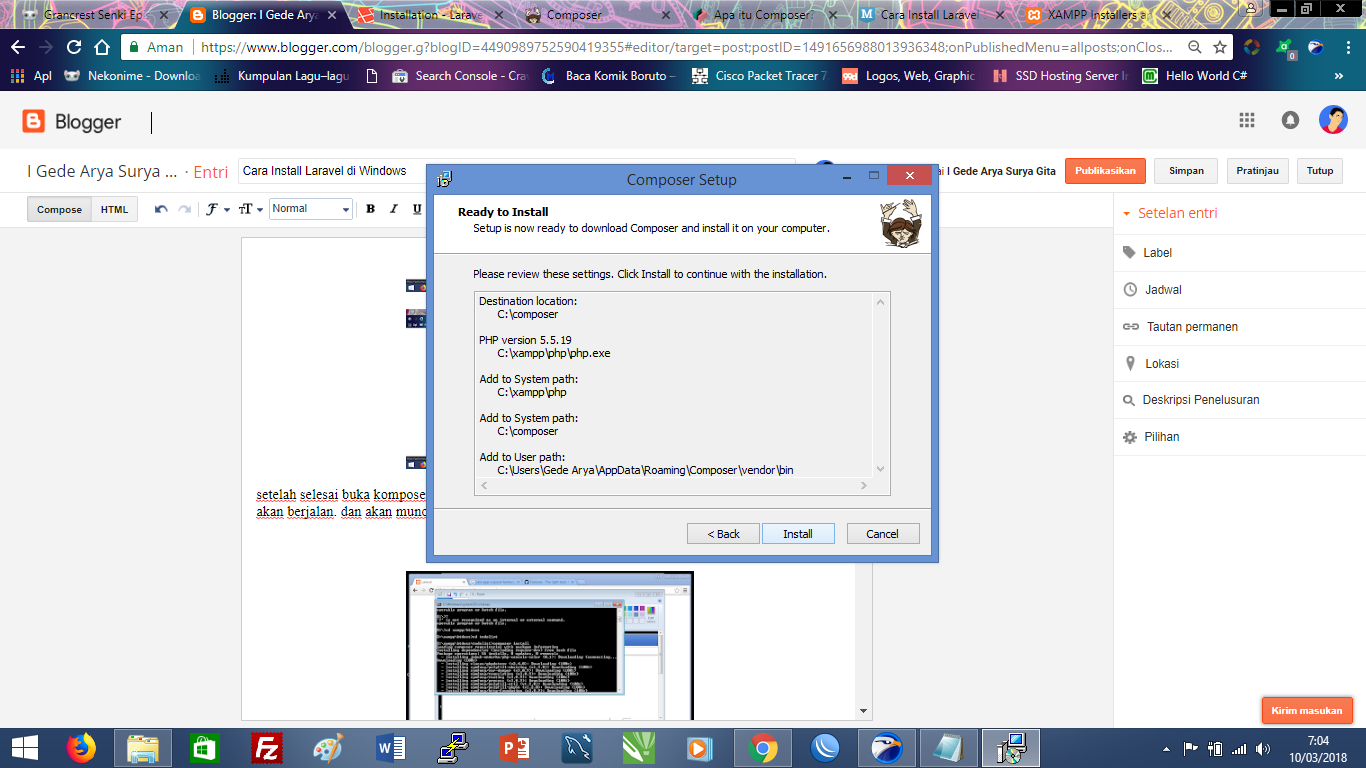Viewport: 1366px width, 768px height.
Task: Open the font size dropdown
Action: point(250,209)
